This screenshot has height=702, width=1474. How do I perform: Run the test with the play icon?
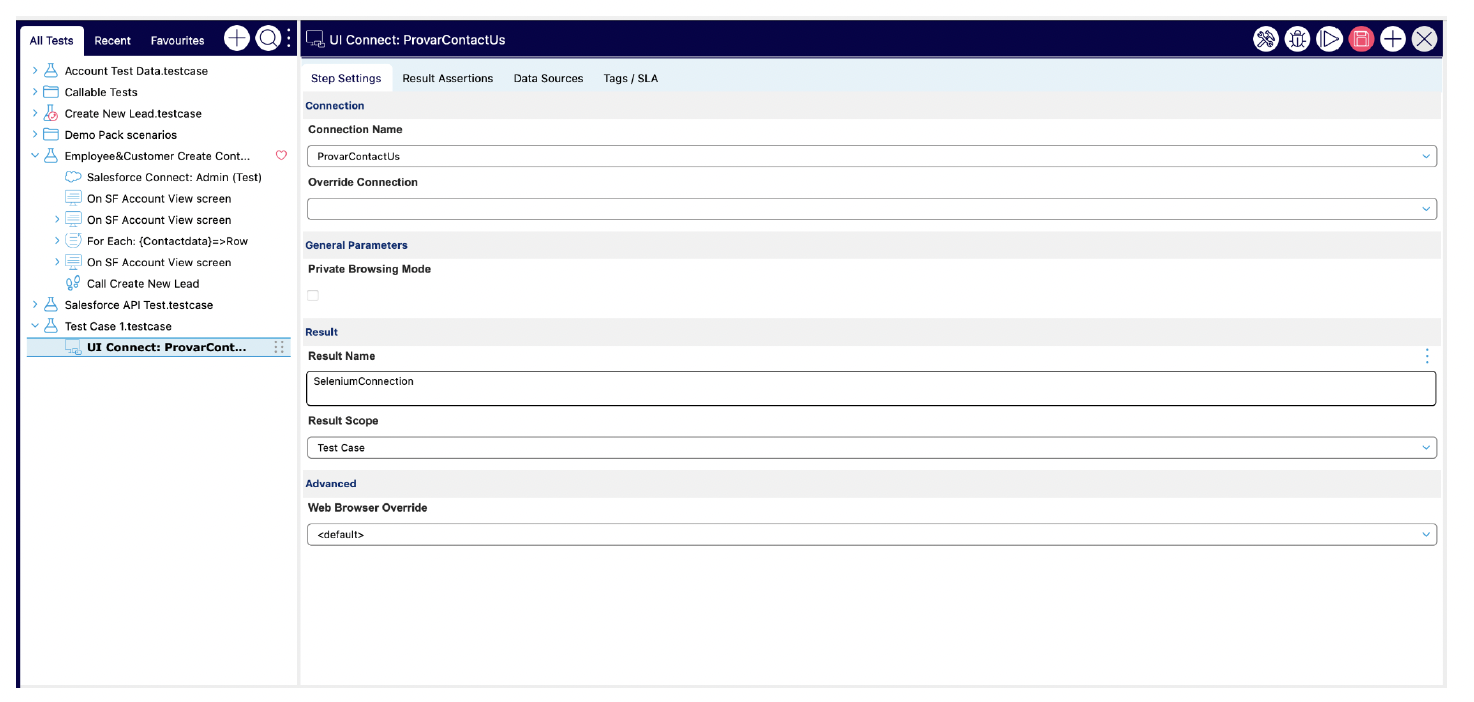[x=1329, y=39]
